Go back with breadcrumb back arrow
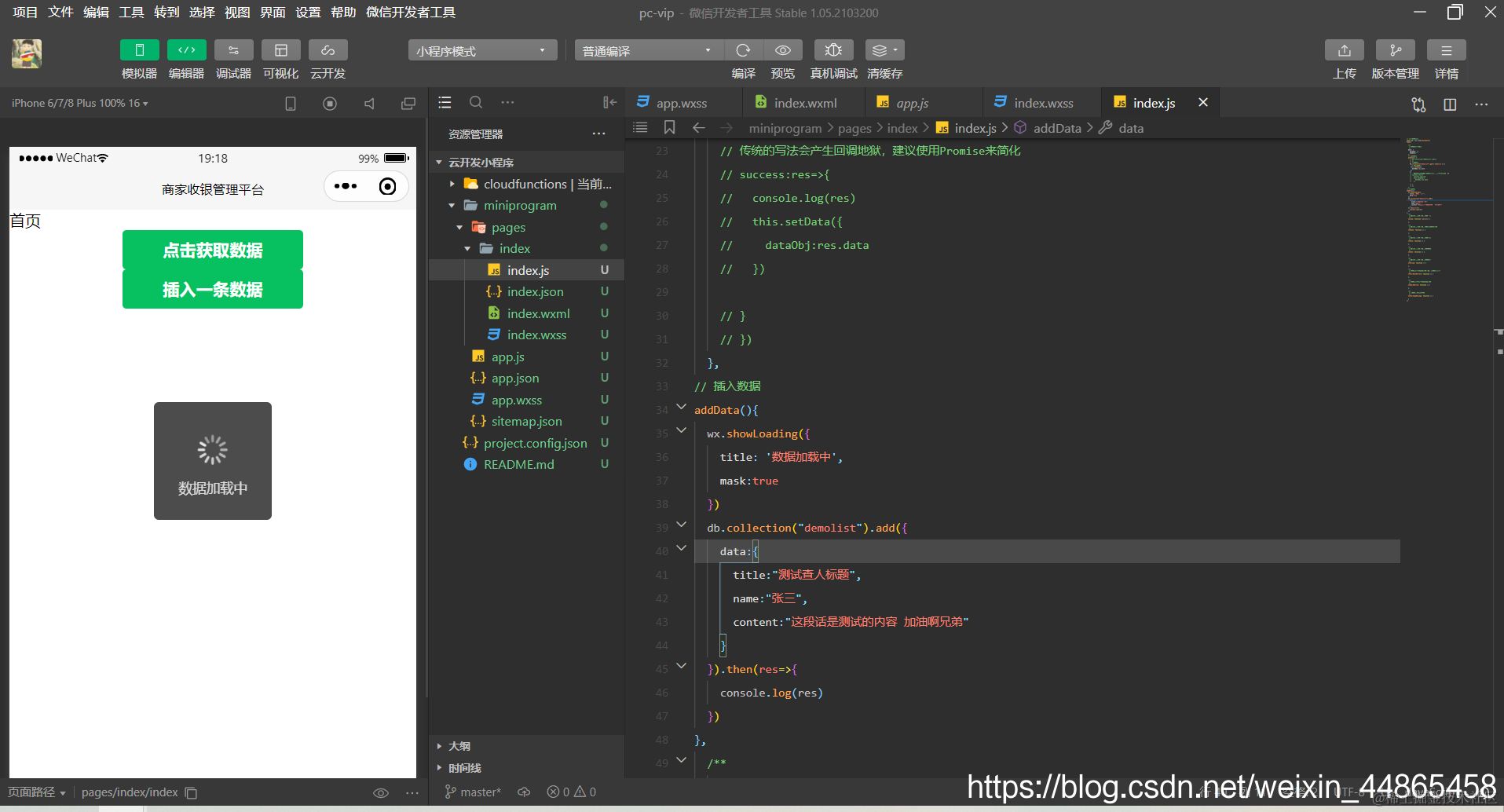The height and width of the screenshot is (812, 1504). coord(699,127)
